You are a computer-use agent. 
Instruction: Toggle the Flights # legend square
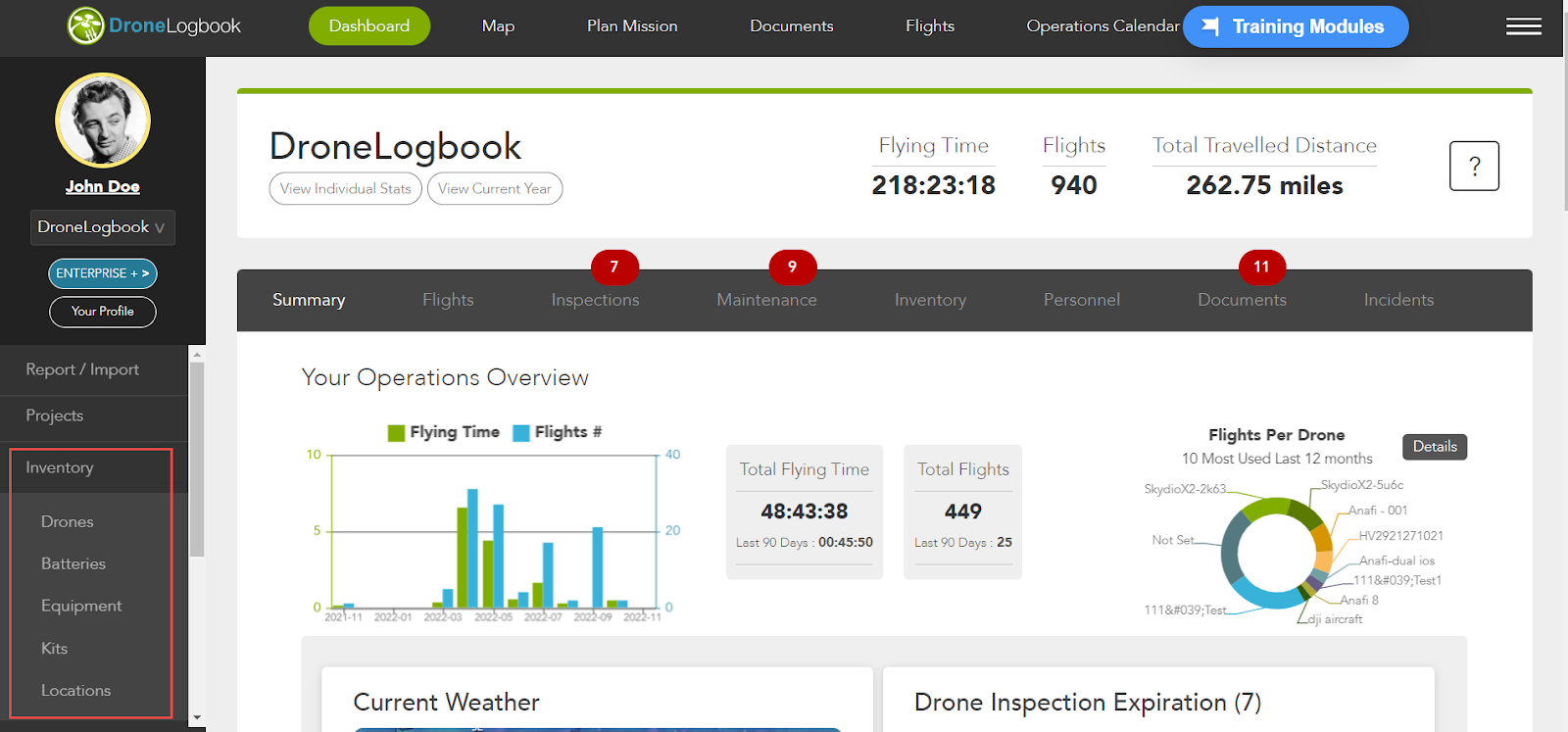pyautogui.click(x=521, y=433)
